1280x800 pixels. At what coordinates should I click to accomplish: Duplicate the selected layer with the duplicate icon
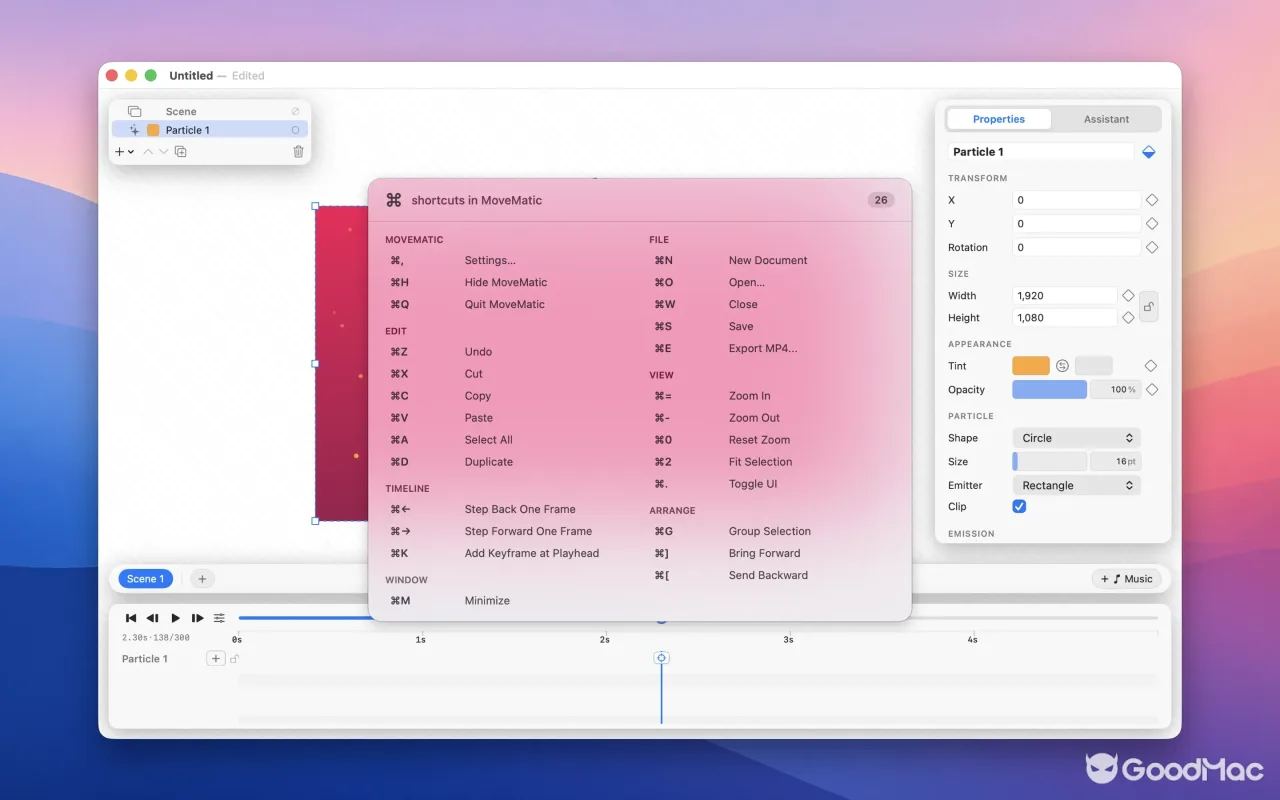[181, 152]
